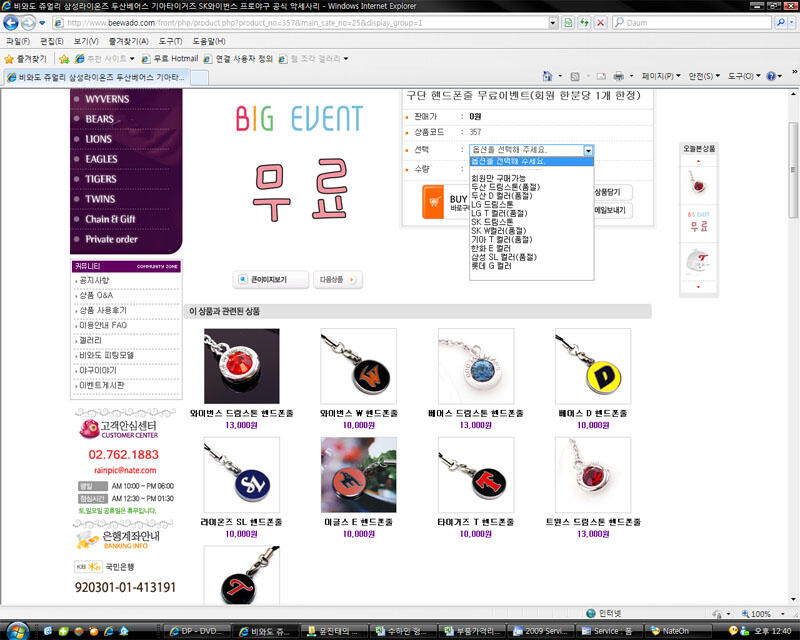Stop page loading with the red X icon
Viewport: 800px width, 640px height.
click(x=601, y=23)
